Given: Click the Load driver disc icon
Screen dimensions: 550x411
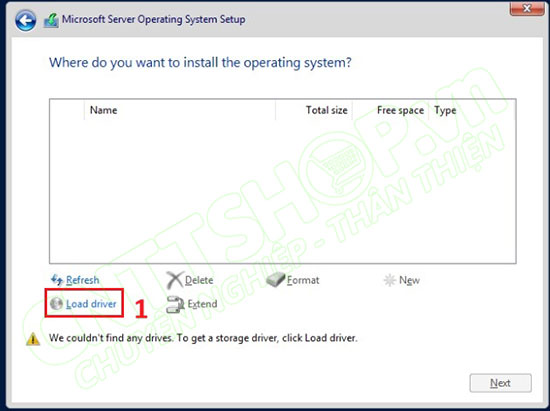Looking at the screenshot, I should point(56,303).
